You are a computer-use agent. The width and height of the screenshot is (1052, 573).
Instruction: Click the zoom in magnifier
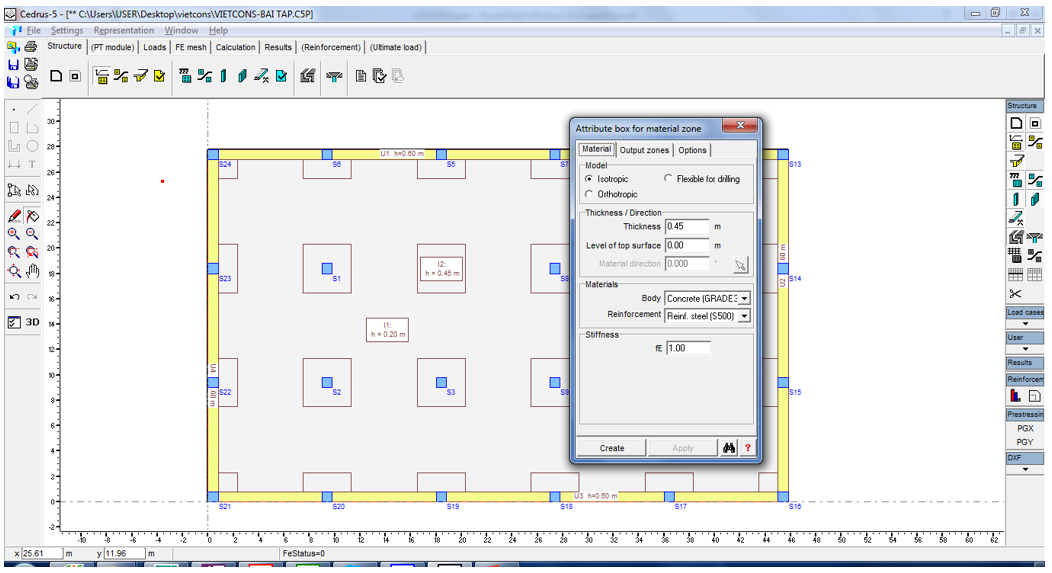[x=14, y=234]
